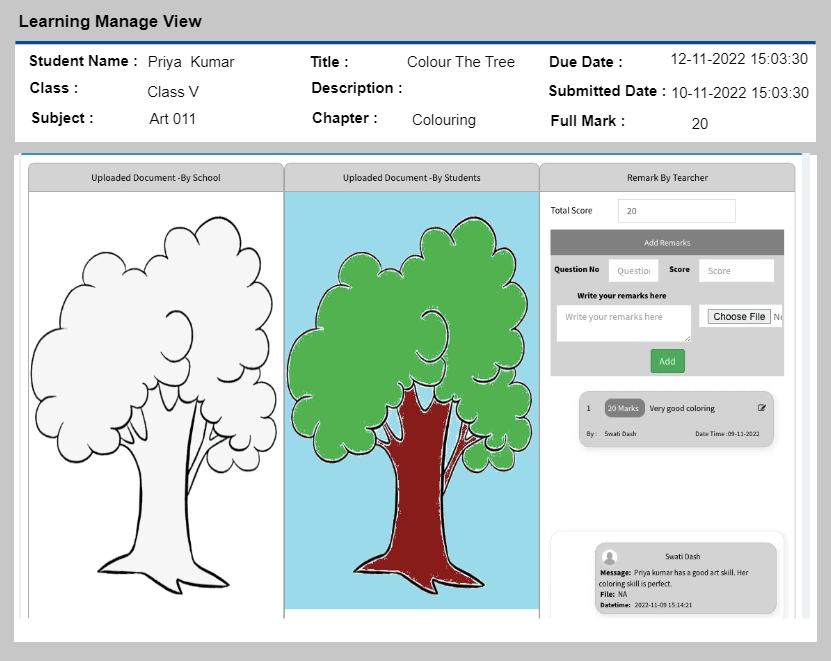Image resolution: width=831 pixels, height=661 pixels.
Task: Open the Uploaded Document -By Students panel header
Action: click(x=412, y=178)
